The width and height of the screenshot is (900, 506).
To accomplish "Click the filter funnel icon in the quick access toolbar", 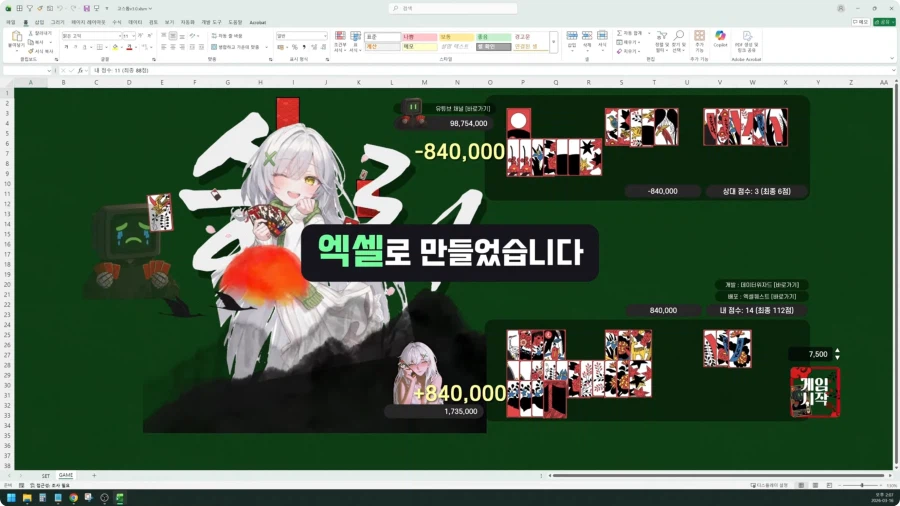I will (29, 9).
